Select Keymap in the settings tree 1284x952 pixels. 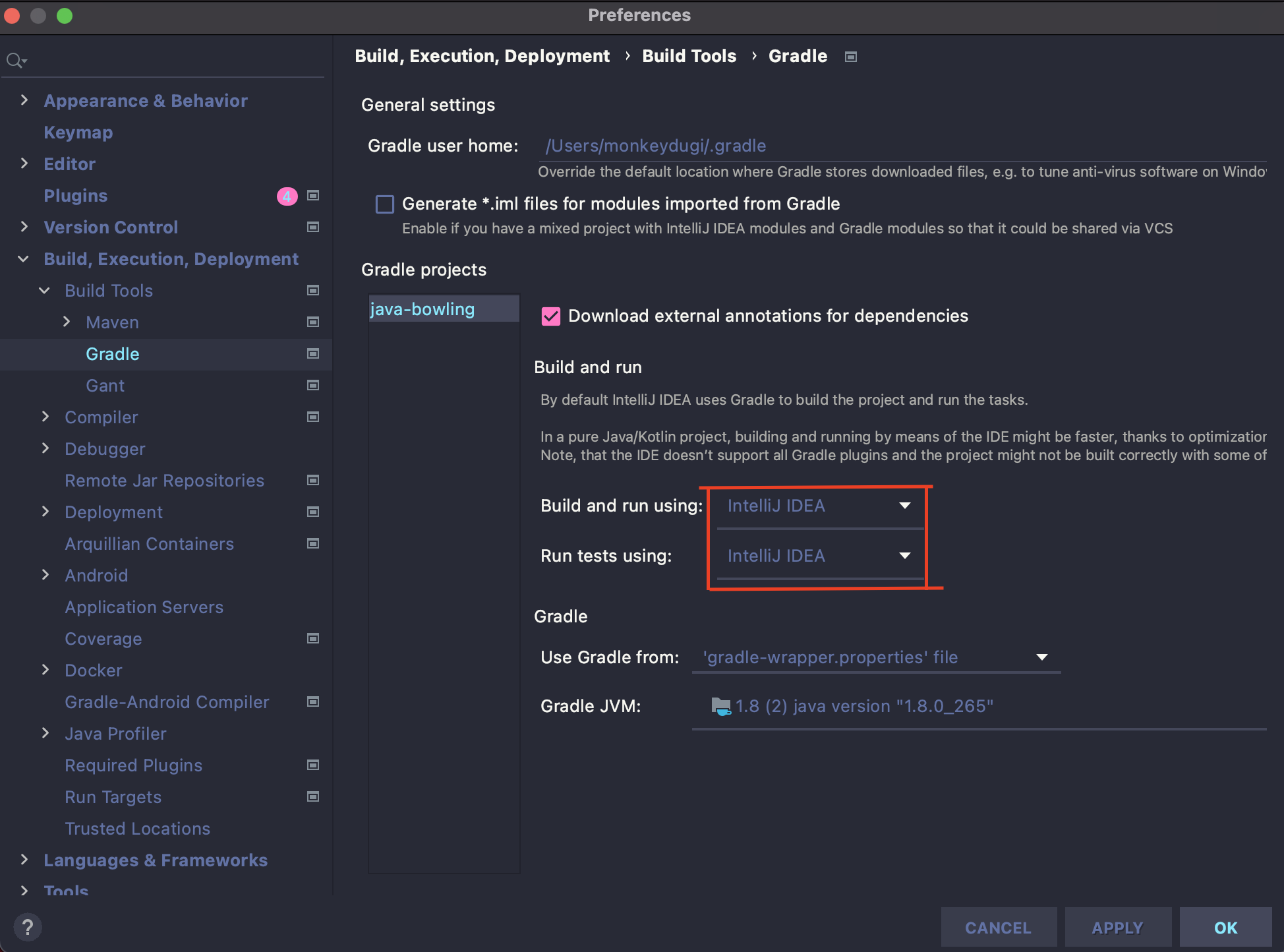(x=78, y=133)
